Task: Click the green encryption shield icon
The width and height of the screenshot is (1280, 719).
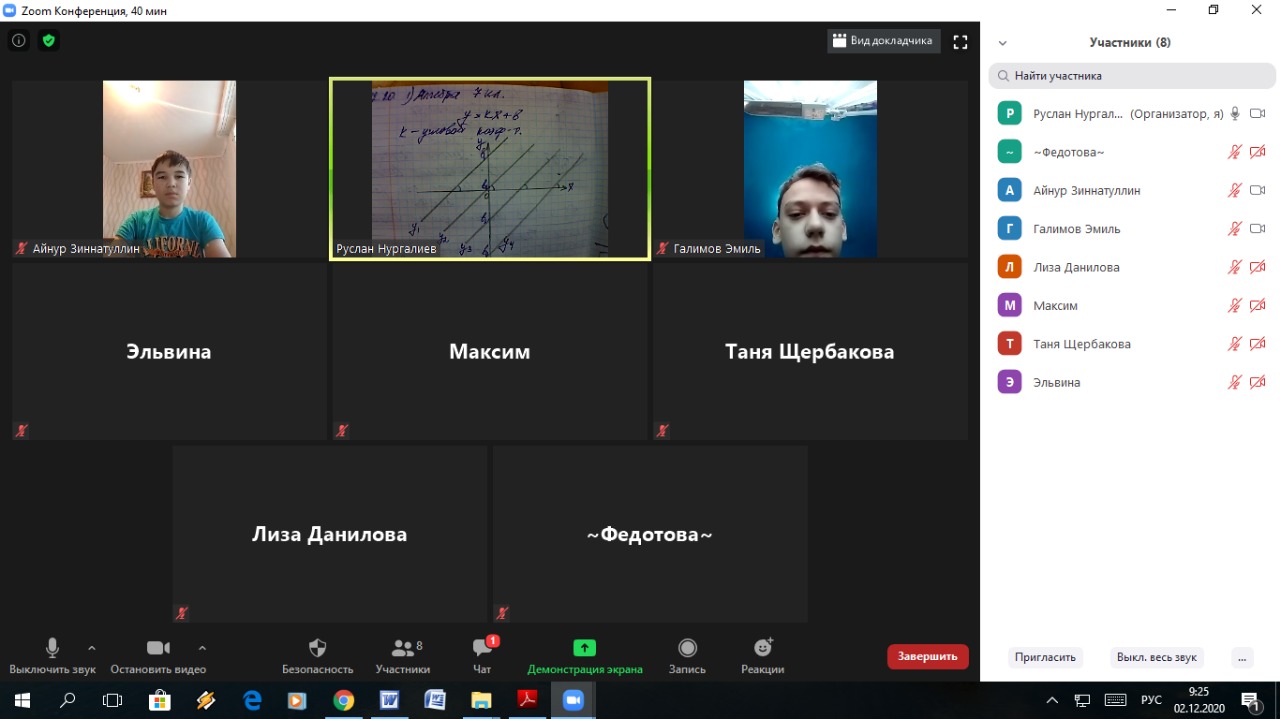Action: point(48,41)
